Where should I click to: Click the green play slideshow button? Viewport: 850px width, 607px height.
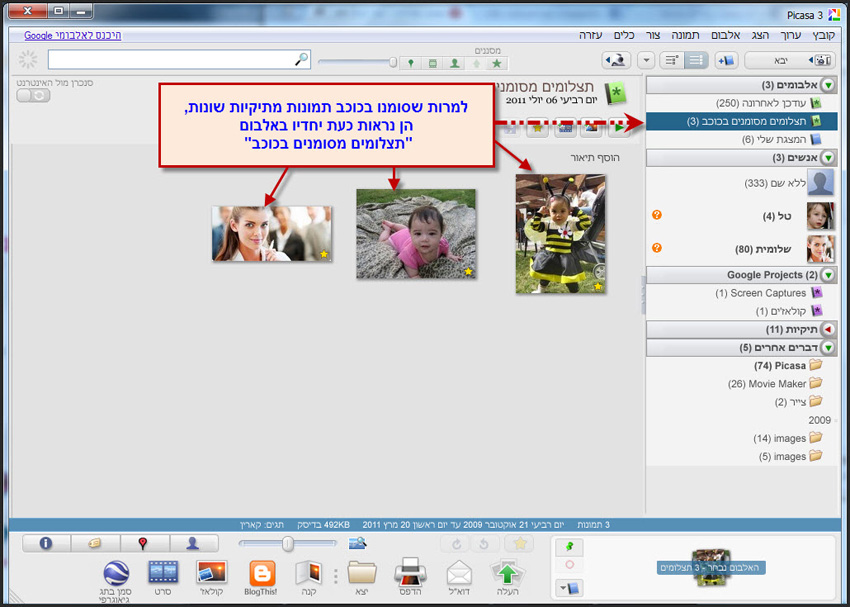619,128
